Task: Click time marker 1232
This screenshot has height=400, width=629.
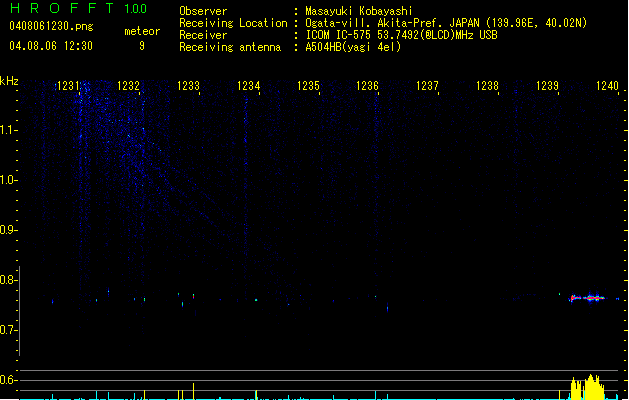Action: coord(128,86)
